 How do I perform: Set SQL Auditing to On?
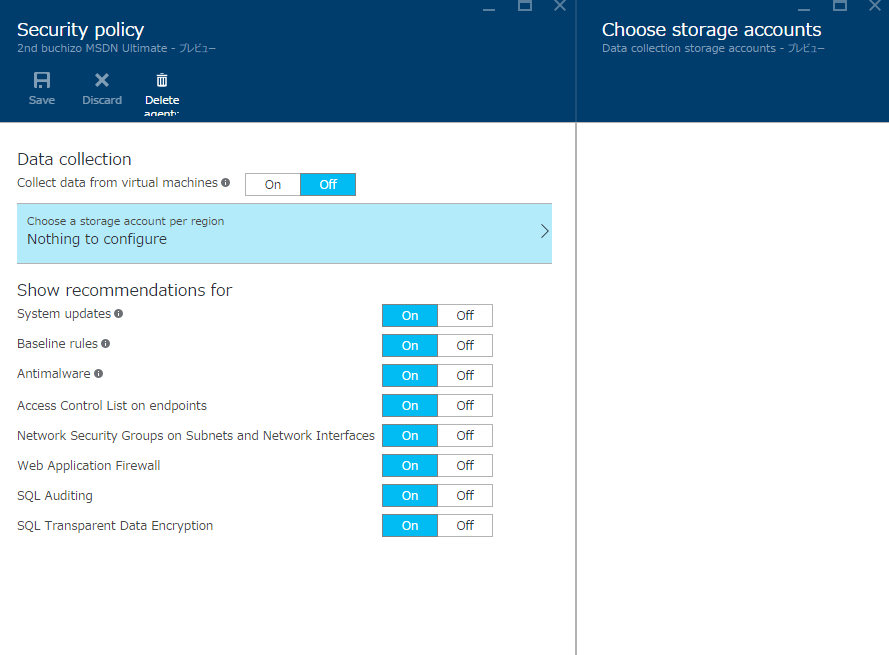[x=410, y=496]
